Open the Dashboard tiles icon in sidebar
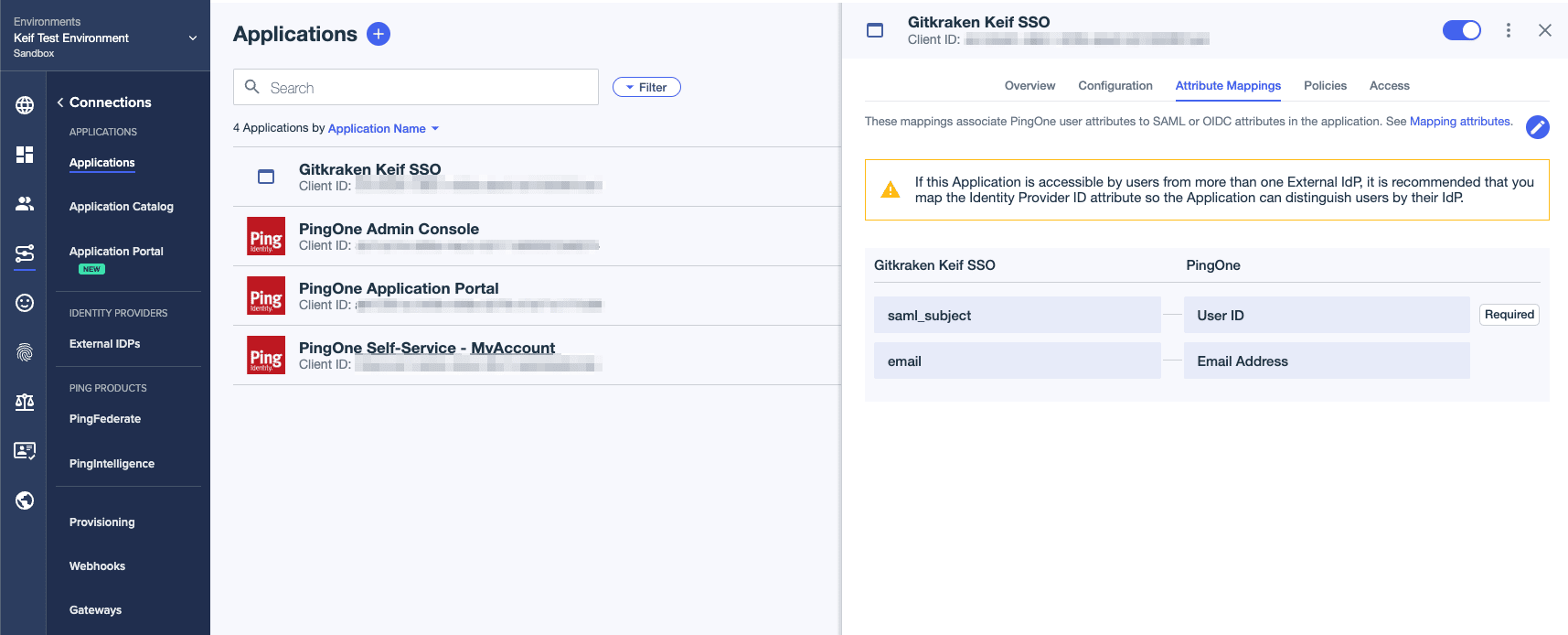 point(25,155)
